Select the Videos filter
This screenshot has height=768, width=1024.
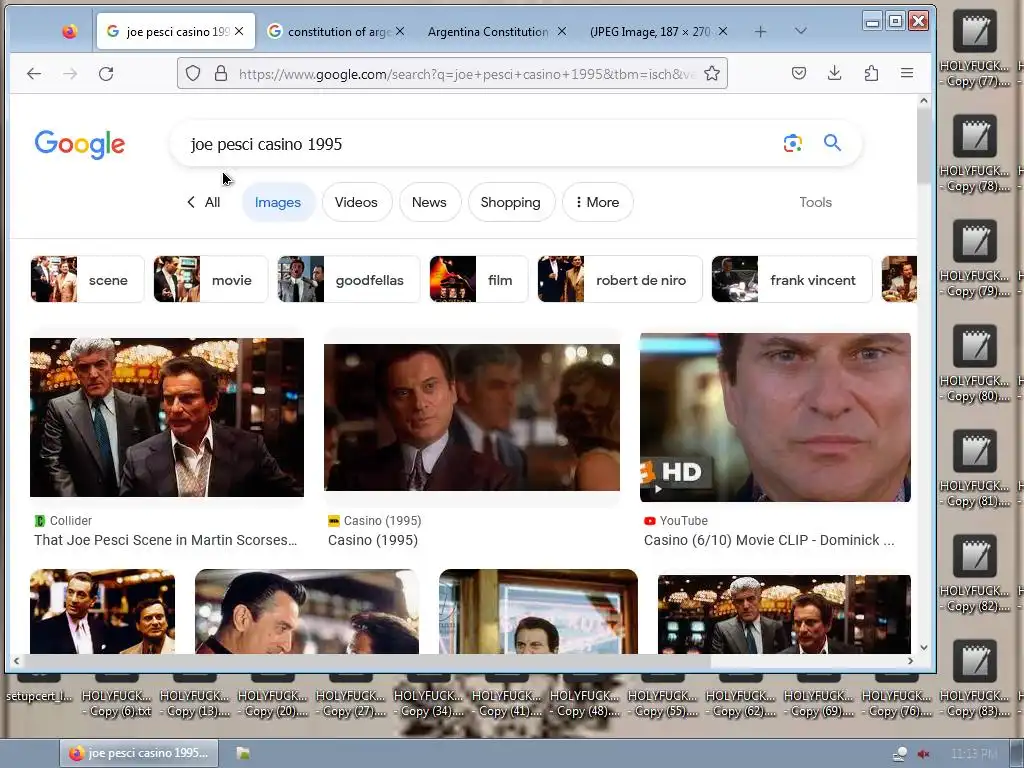click(x=356, y=202)
